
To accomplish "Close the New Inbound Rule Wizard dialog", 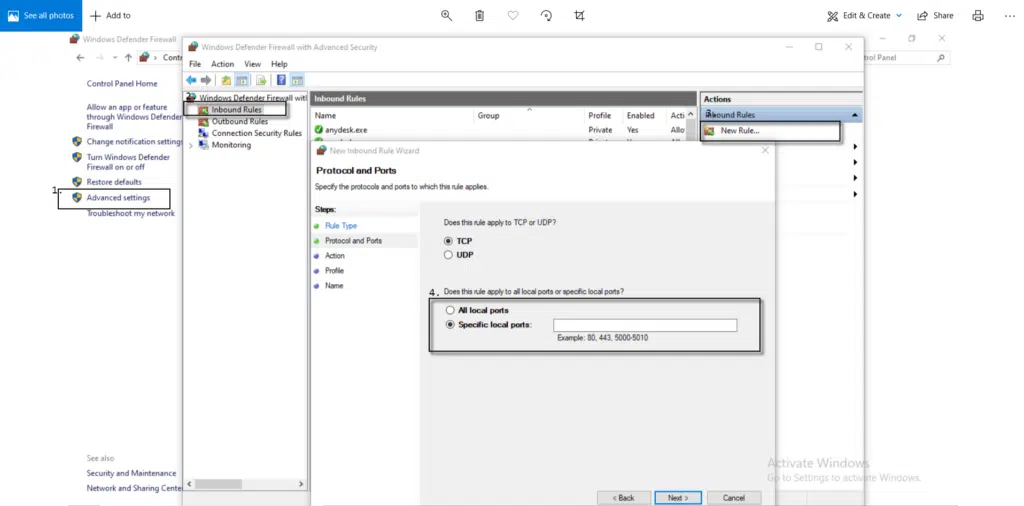I will 765,150.
